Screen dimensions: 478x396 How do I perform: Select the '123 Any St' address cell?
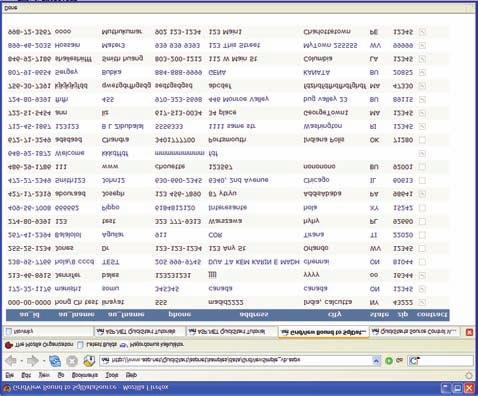[227, 248]
